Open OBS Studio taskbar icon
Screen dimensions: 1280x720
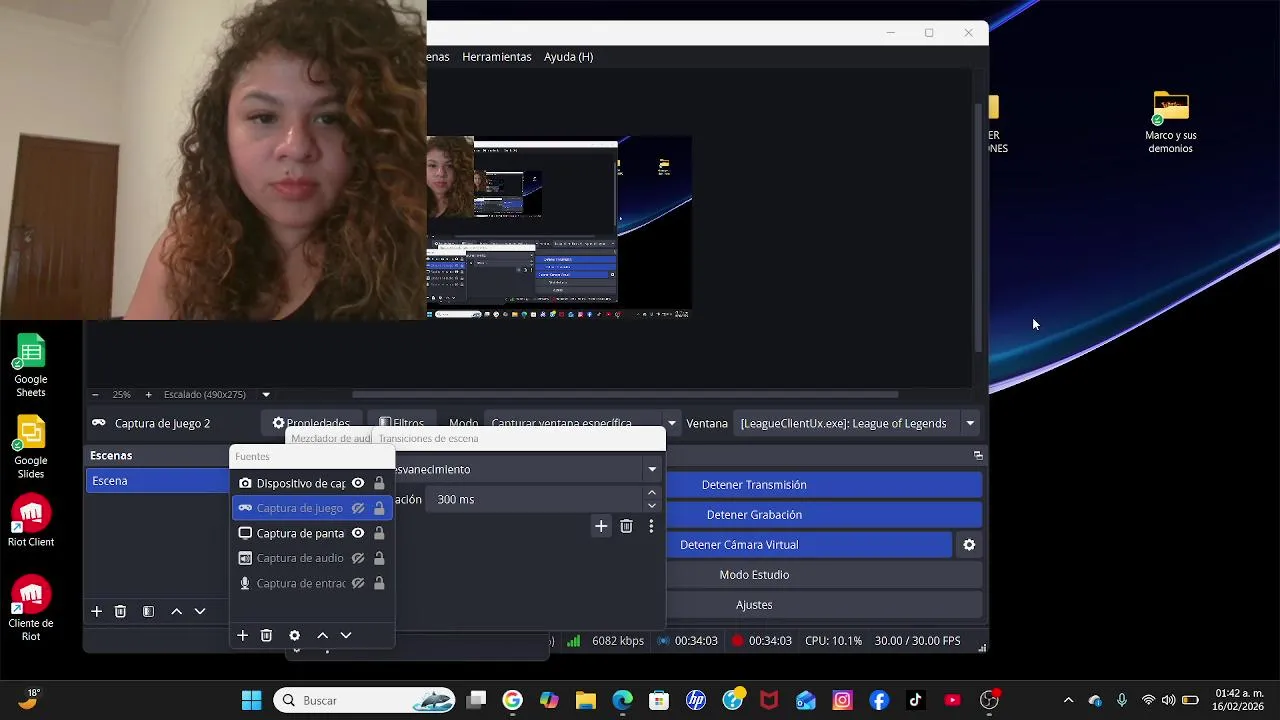(x=989, y=700)
